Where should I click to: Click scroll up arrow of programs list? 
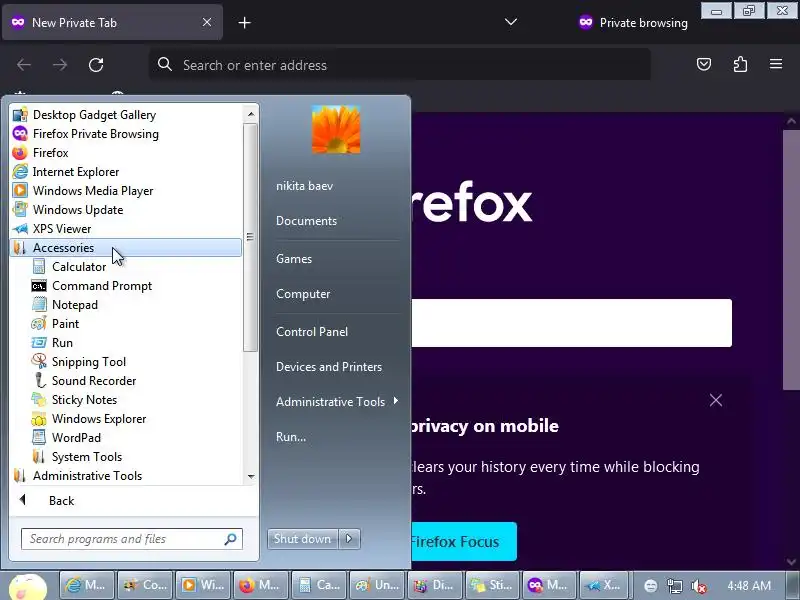[x=251, y=113]
